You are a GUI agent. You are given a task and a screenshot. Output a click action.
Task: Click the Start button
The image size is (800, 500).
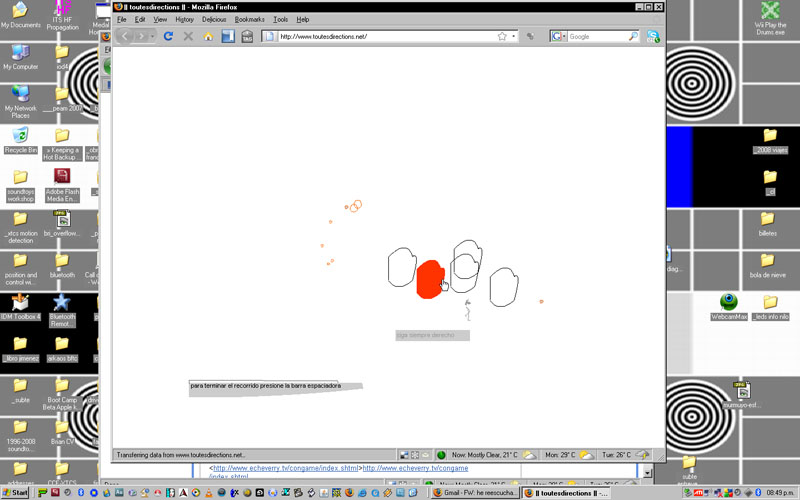[x=15, y=493]
